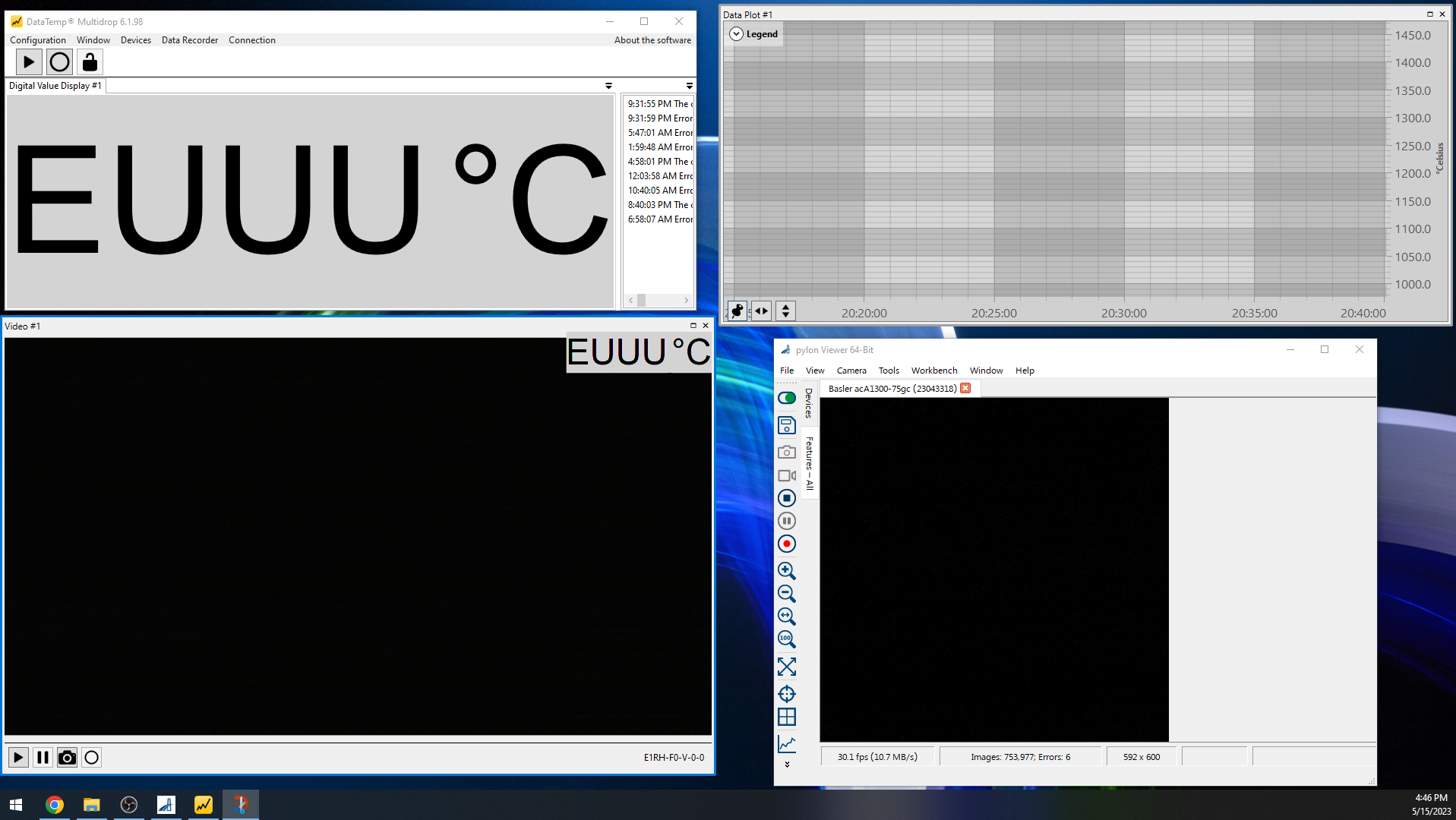
Task: Close the Video #1 panel
Action: tap(706, 326)
